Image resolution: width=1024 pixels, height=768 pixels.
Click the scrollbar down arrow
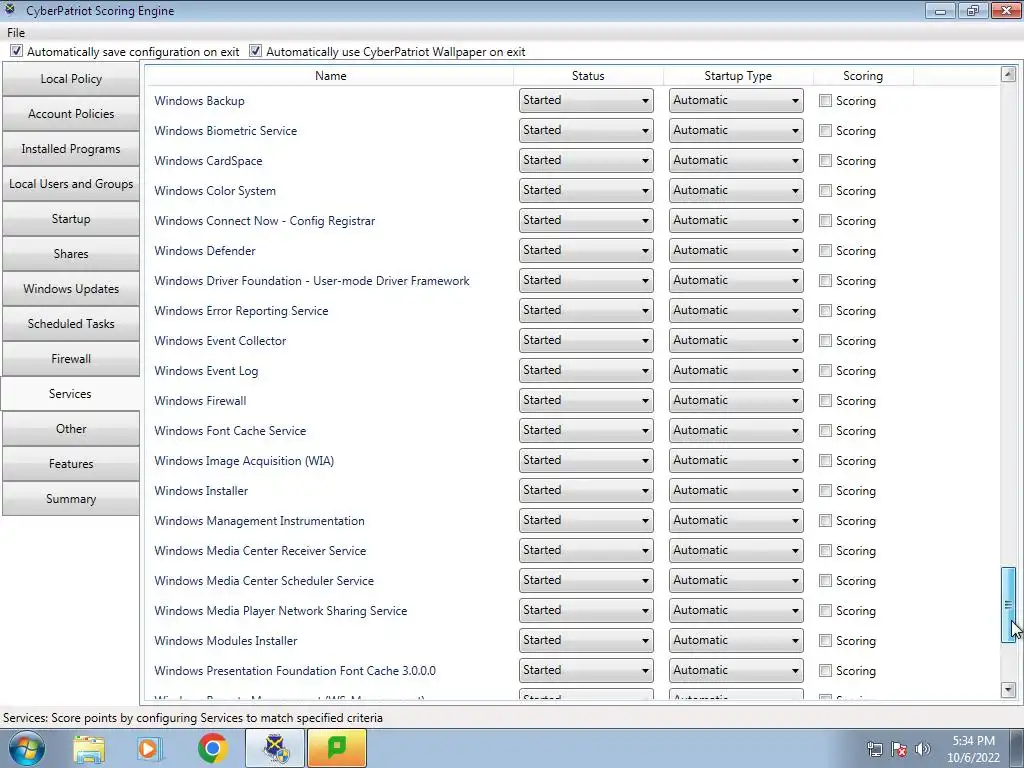tap(1008, 690)
